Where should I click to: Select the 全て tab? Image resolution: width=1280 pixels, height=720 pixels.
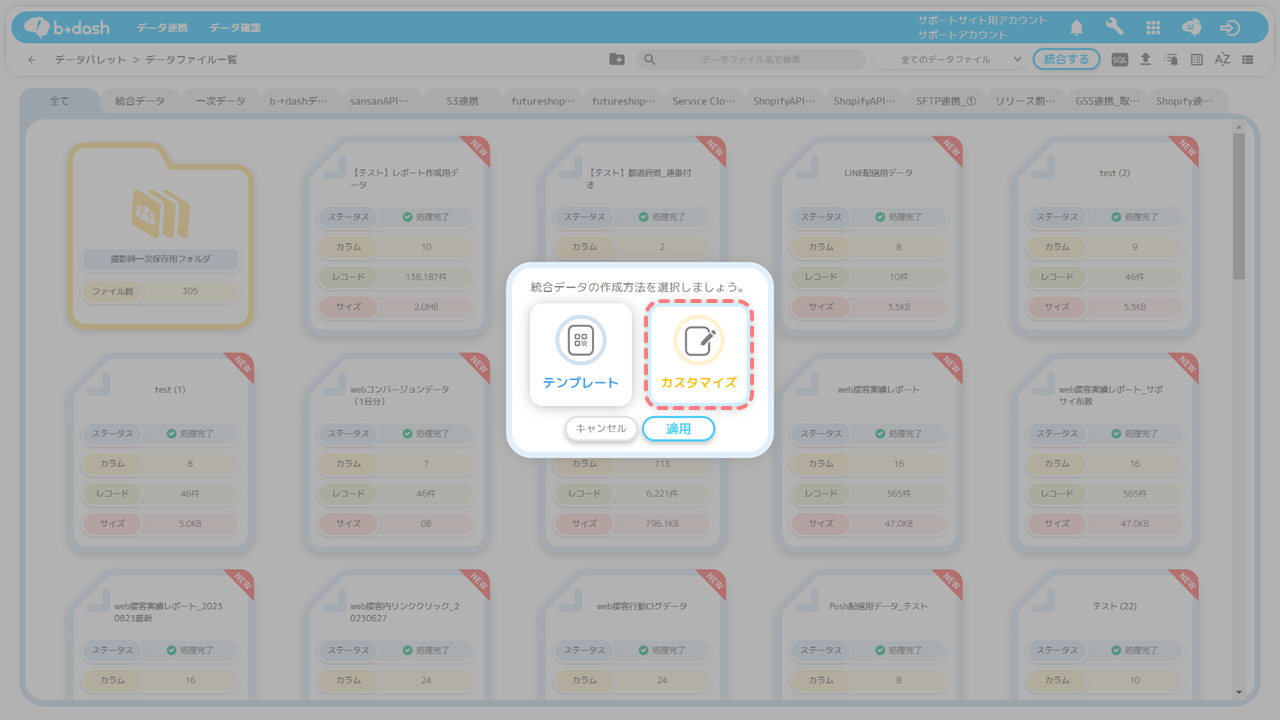tap(60, 101)
